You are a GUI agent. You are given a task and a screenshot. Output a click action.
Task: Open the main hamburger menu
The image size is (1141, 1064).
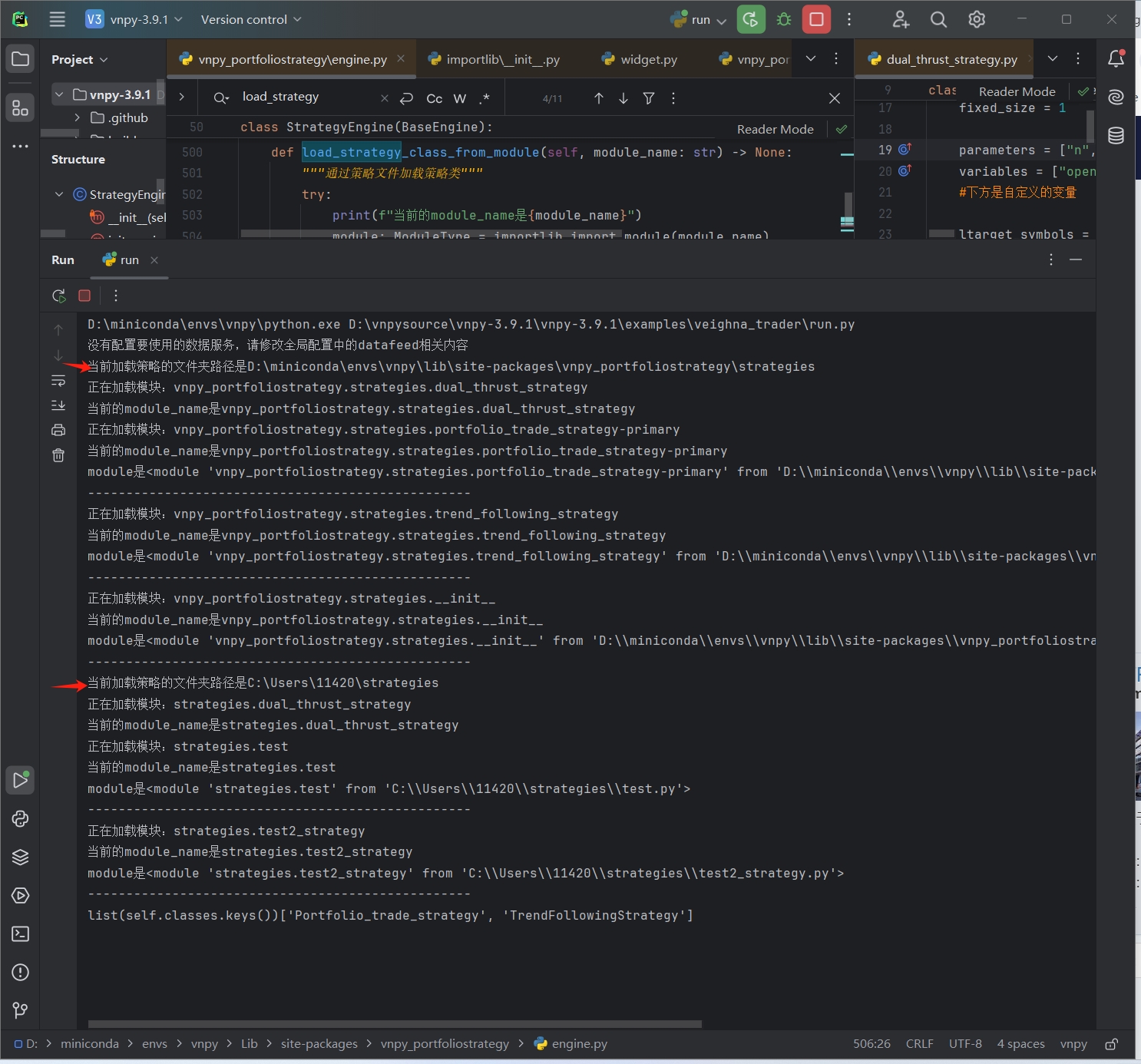(x=58, y=19)
